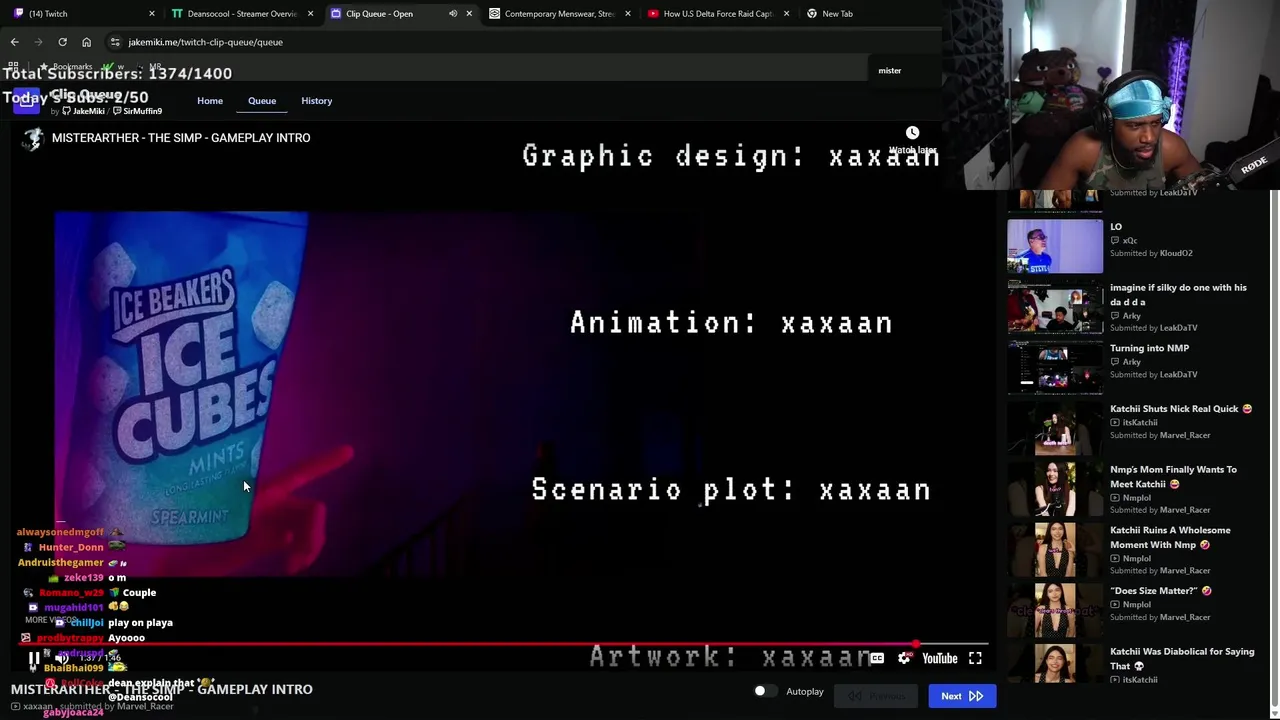This screenshot has width=1280, height=720.
Task: Open SirMuffin9 Twitch link
Action: [137, 111]
